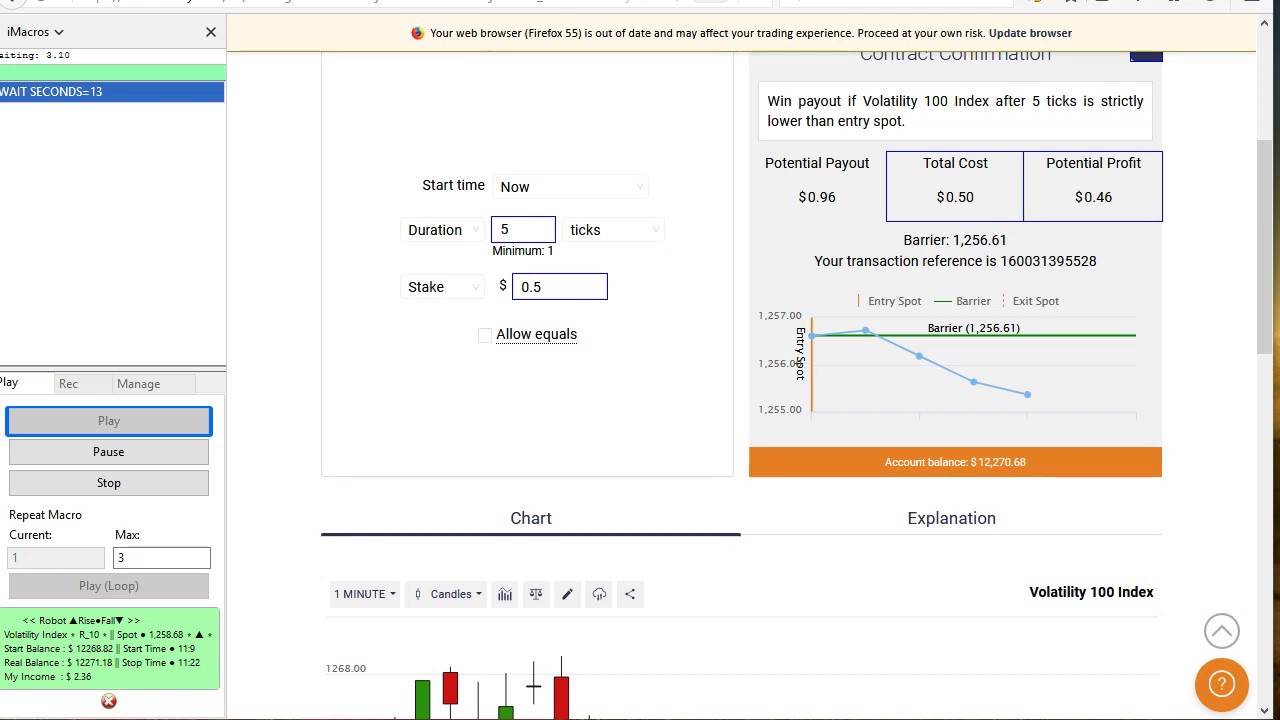Click the My Income $ 2.36 line
1280x720 pixels.
click(48, 677)
